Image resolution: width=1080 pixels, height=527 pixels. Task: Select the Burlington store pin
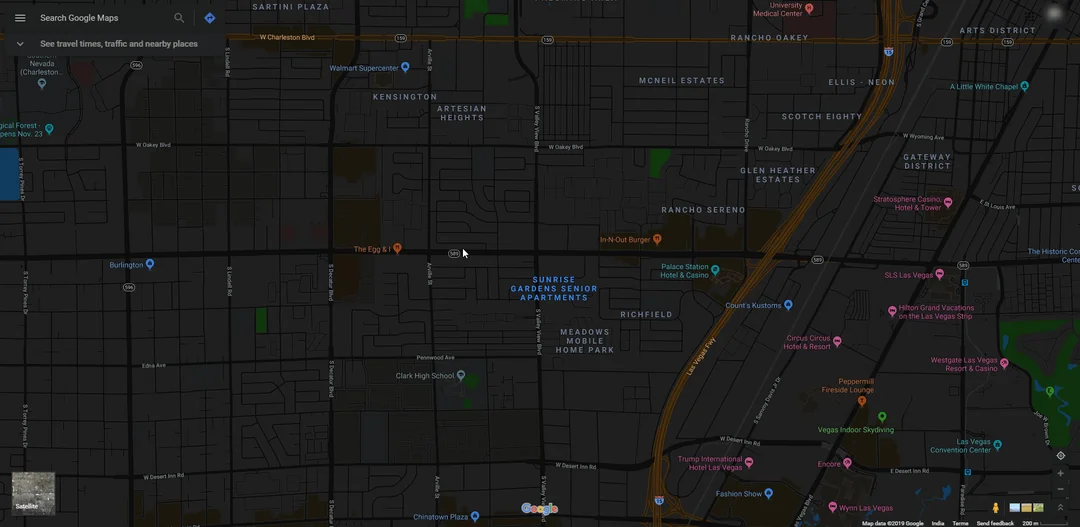[x=150, y=264]
